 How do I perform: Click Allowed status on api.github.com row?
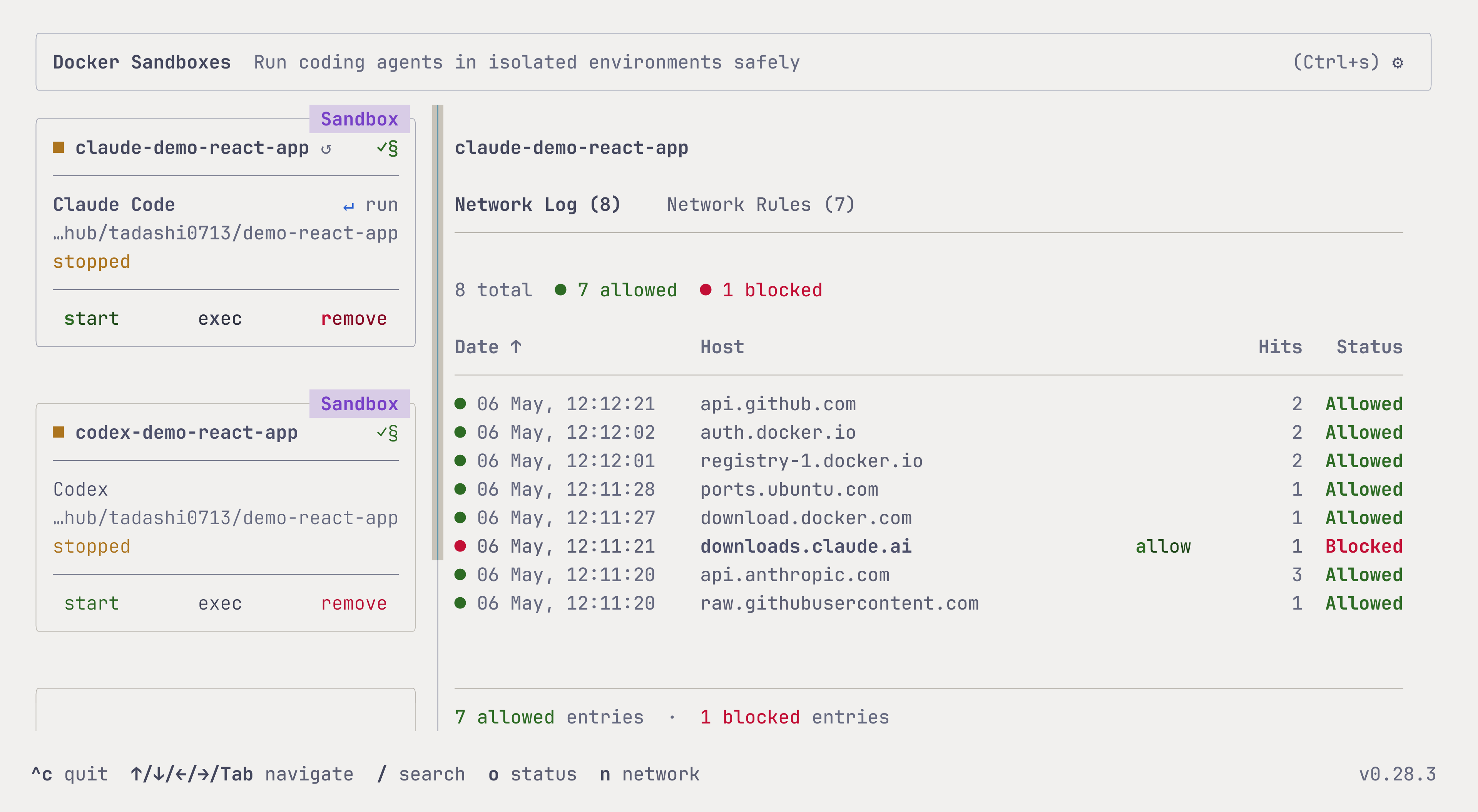point(1364,404)
